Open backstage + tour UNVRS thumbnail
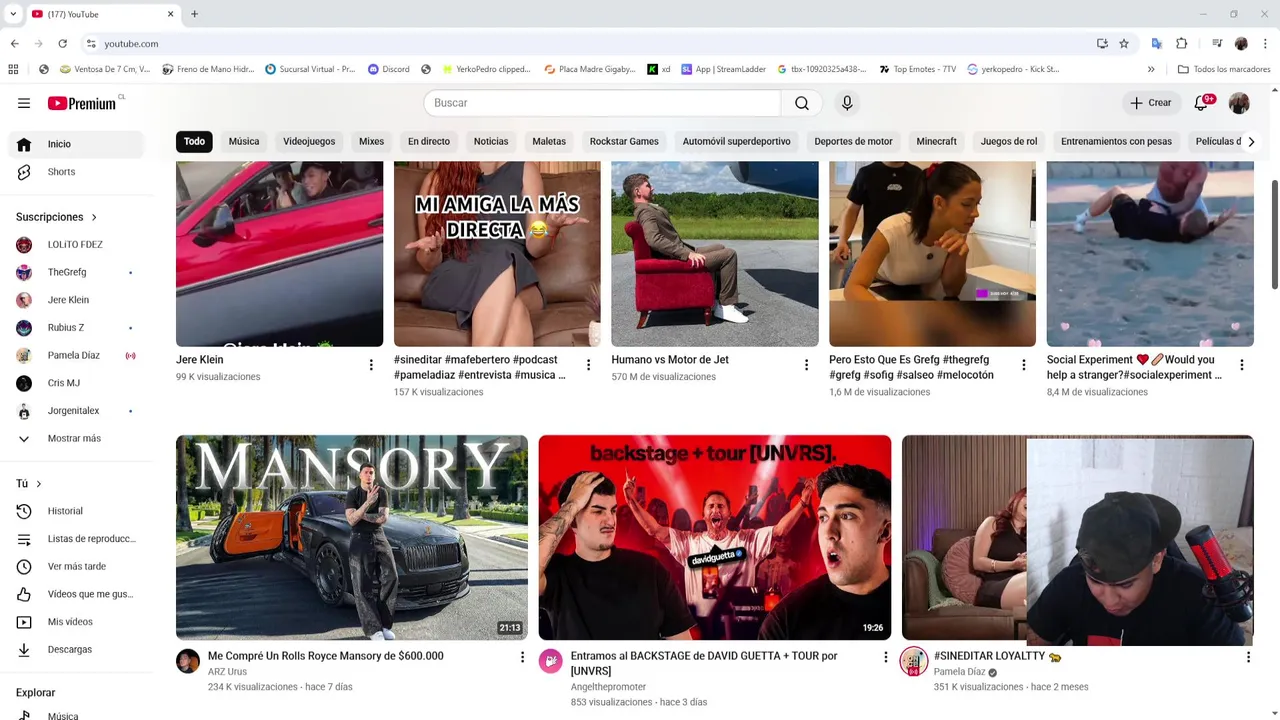 tap(715, 538)
